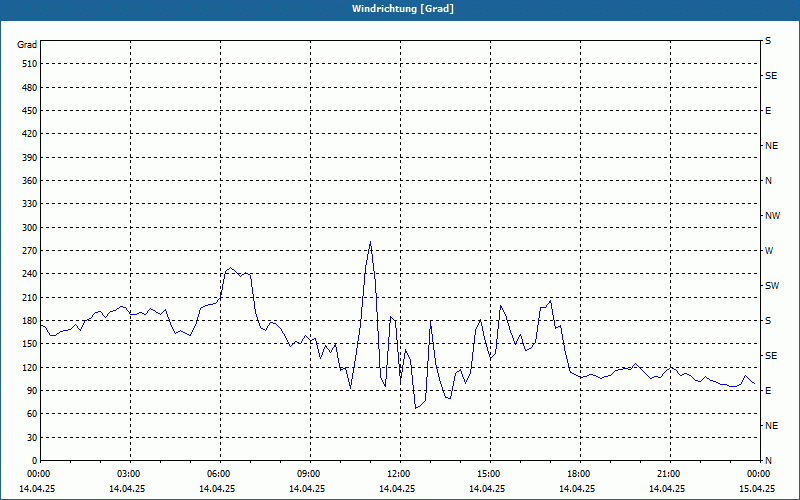Screen dimensions: 800x500
Task: Click the 300 degree axis label
Action: click(30, 228)
